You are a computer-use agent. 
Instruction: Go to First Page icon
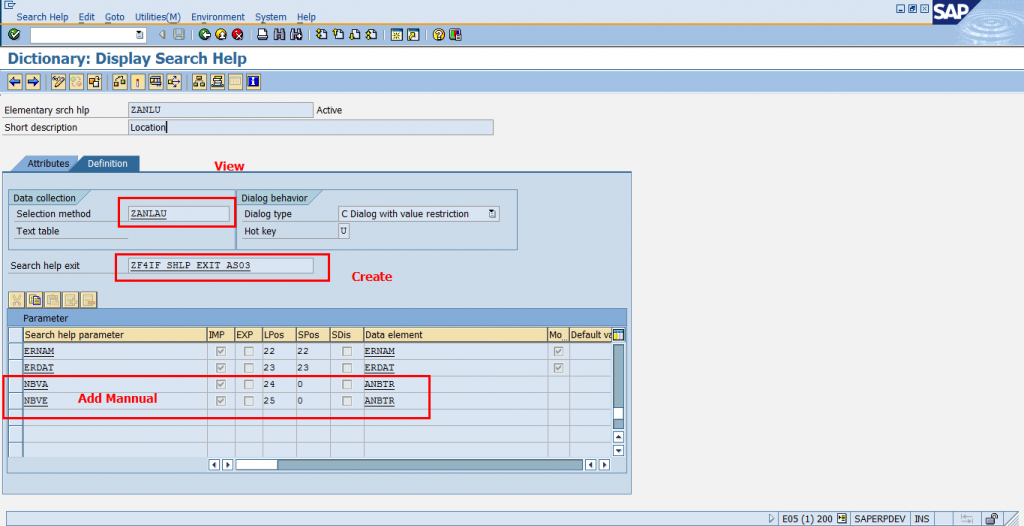tap(321, 35)
